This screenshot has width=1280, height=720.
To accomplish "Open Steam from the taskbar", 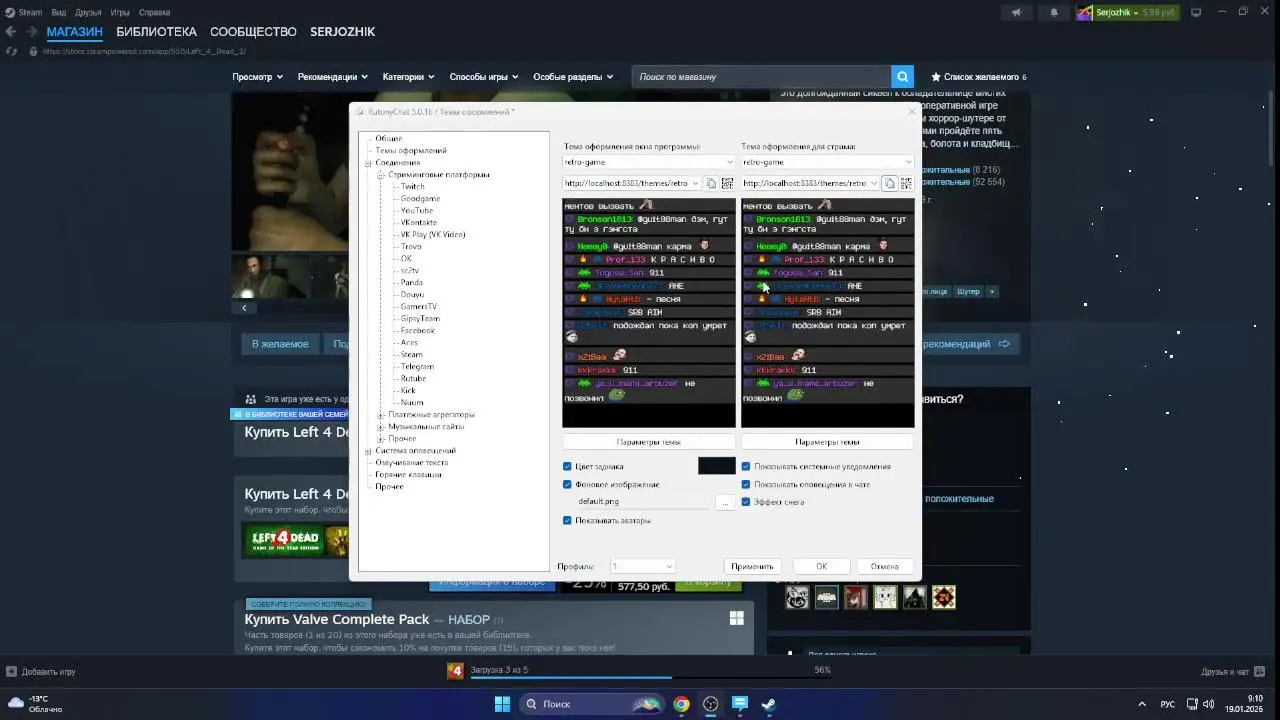I will tap(768, 704).
